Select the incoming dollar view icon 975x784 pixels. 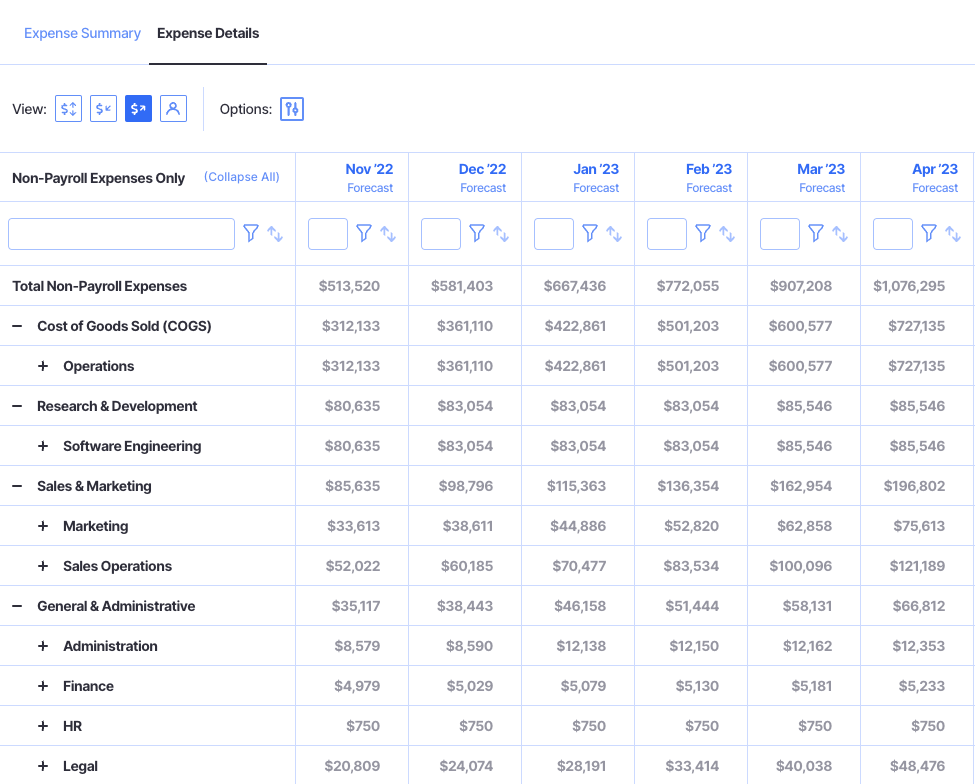103,108
